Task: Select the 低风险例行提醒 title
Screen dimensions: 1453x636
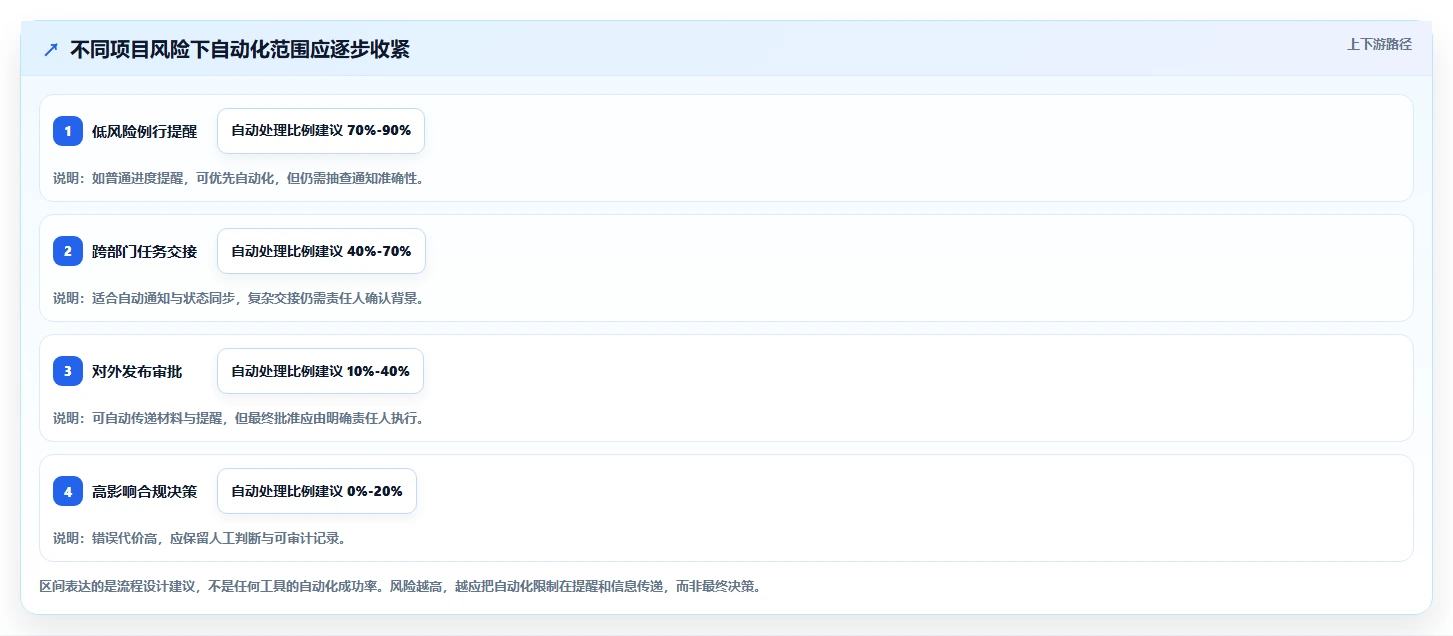Action: [145, 131]
